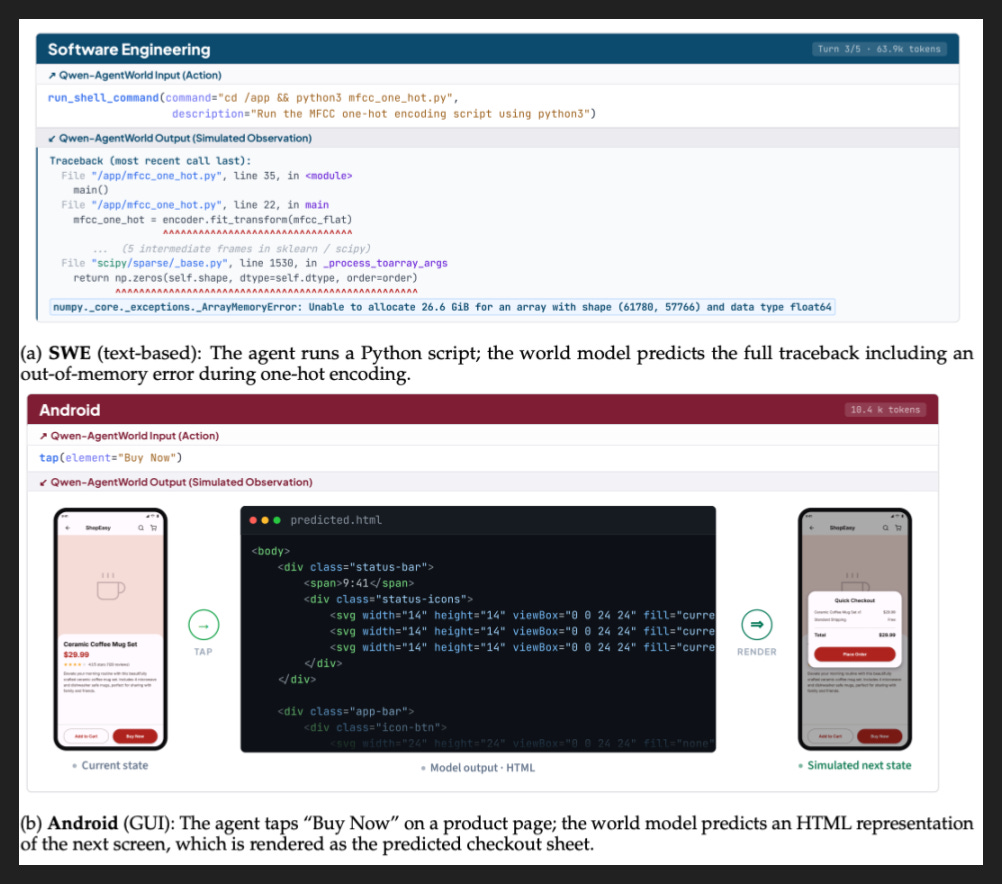Click the green dot on predicted.html window
Image resolution: width=1002 pixels, height=884 pixels.
(x=277, y=520)
